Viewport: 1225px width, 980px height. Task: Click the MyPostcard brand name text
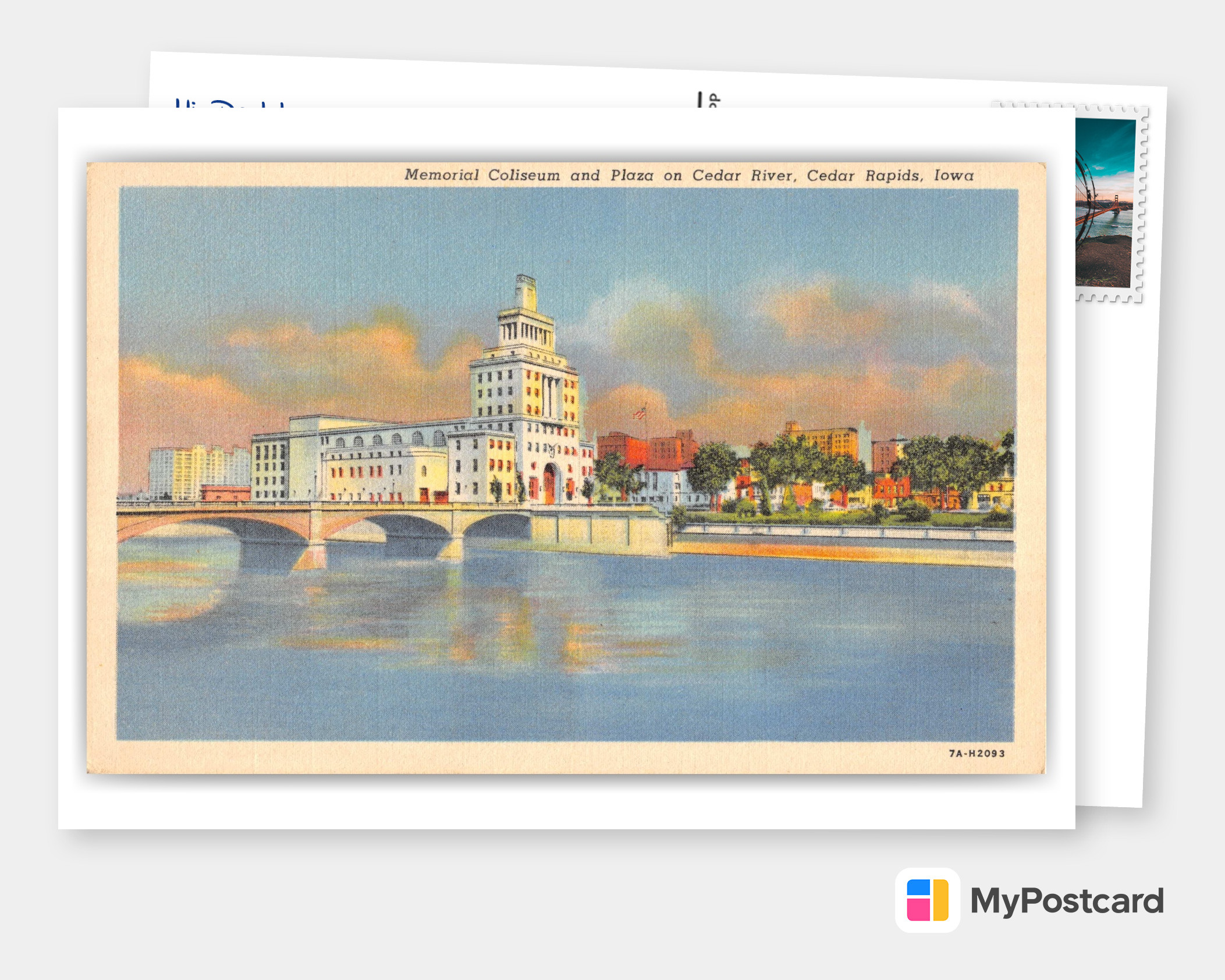tap(1067, 901)
